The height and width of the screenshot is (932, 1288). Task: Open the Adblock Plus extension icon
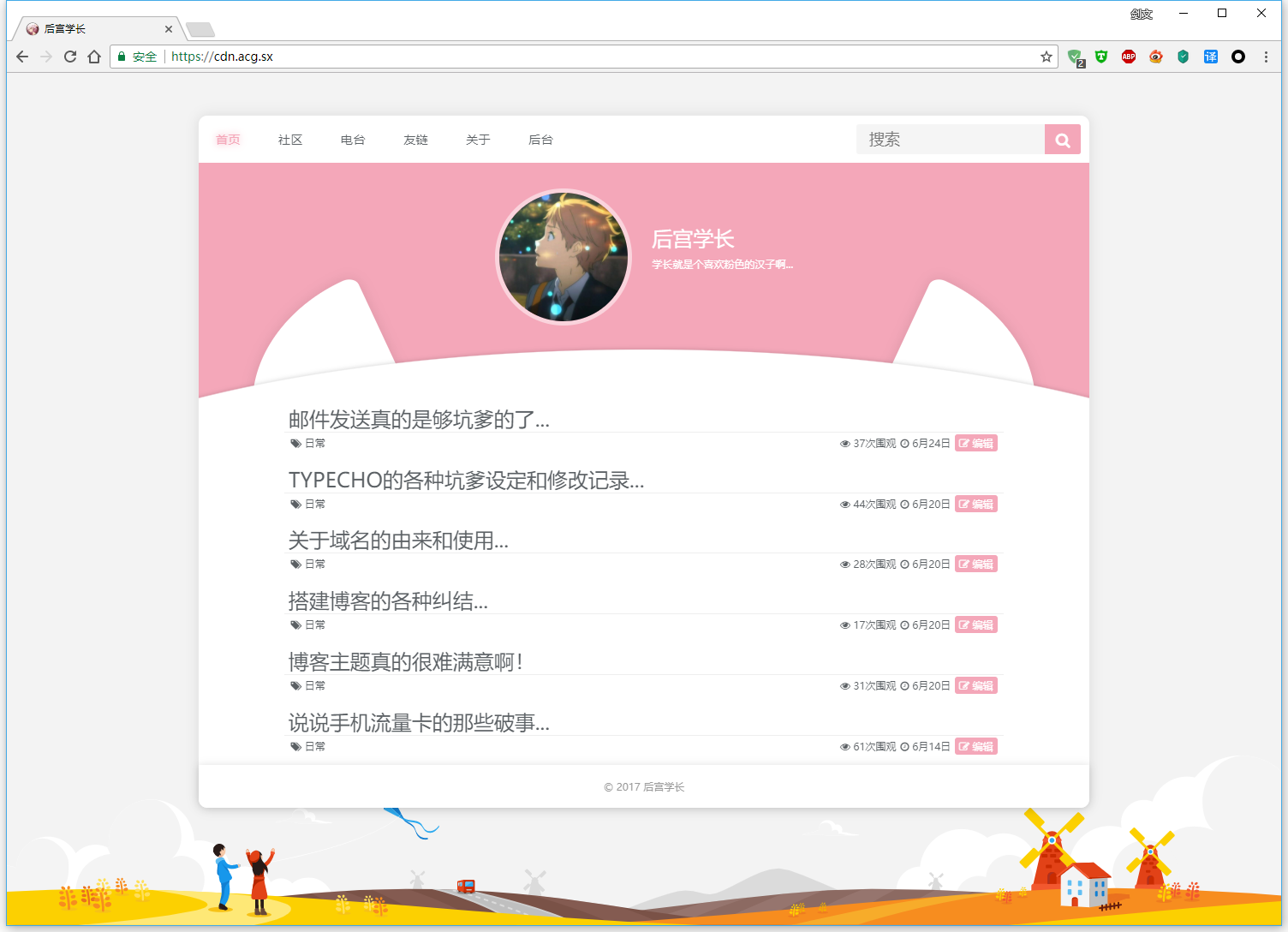coord(1128,57)
